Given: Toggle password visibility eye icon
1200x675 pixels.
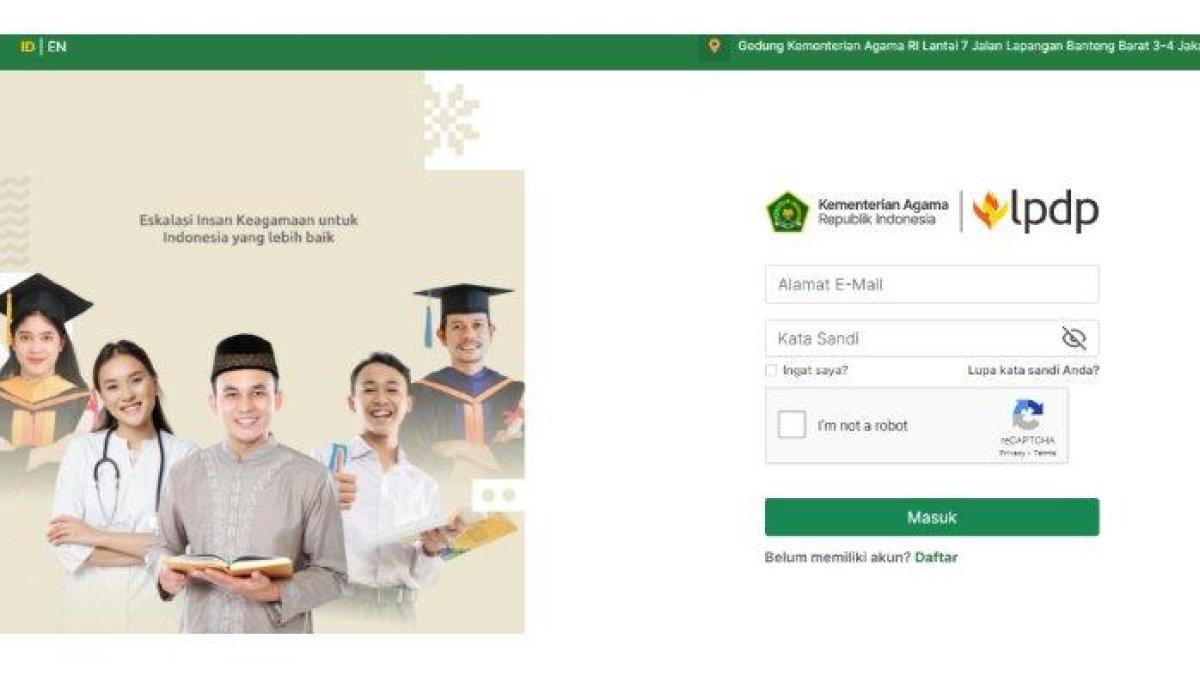Looking at the screenshot, I should click(1074, 338).
